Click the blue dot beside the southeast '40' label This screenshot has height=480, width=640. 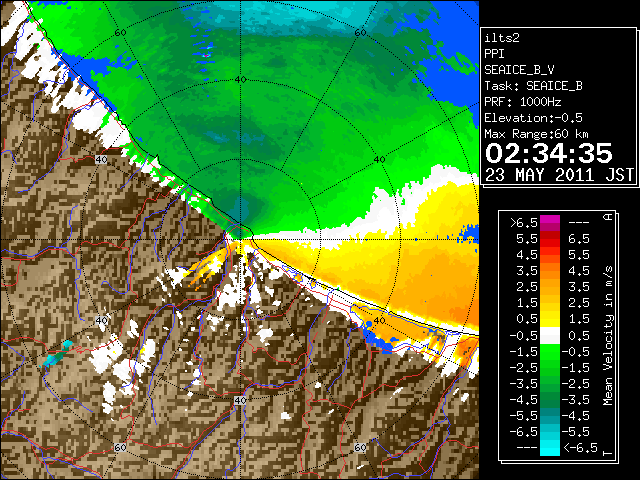click(369, 324)
